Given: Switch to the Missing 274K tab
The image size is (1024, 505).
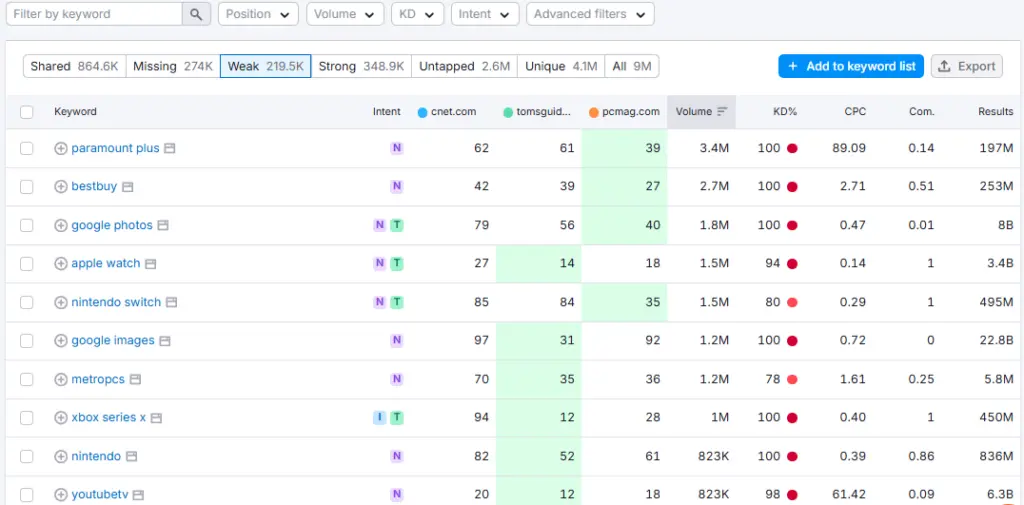Looking at the screenshot, I should click(x=173, y=66).
